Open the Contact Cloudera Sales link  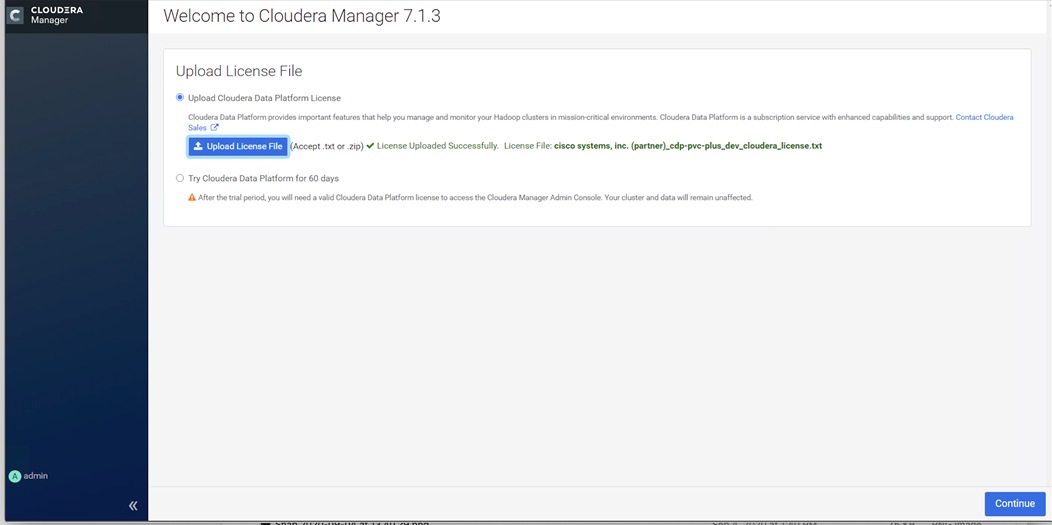pos(984,117)
